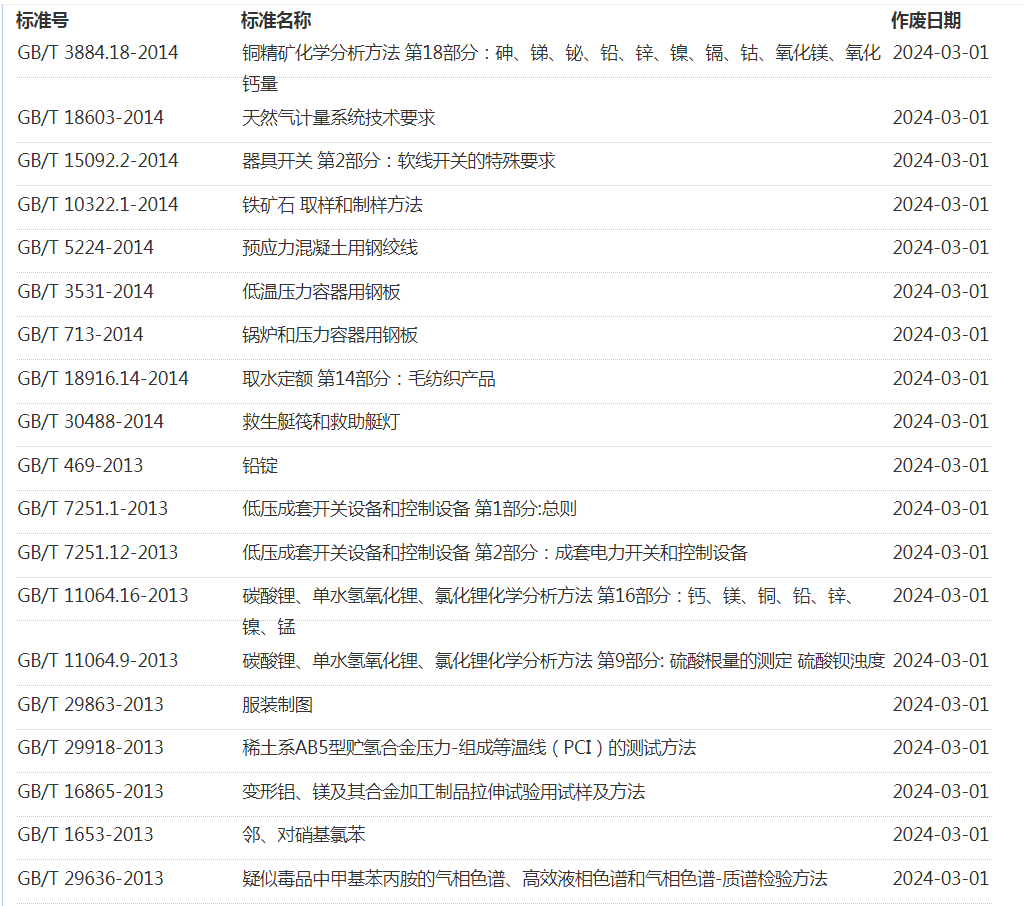The width and height of the screenshot is (1024, 906).
Task: Open 救生艇筏和救助艇灯 standard
Action: [x=320, y=422]
